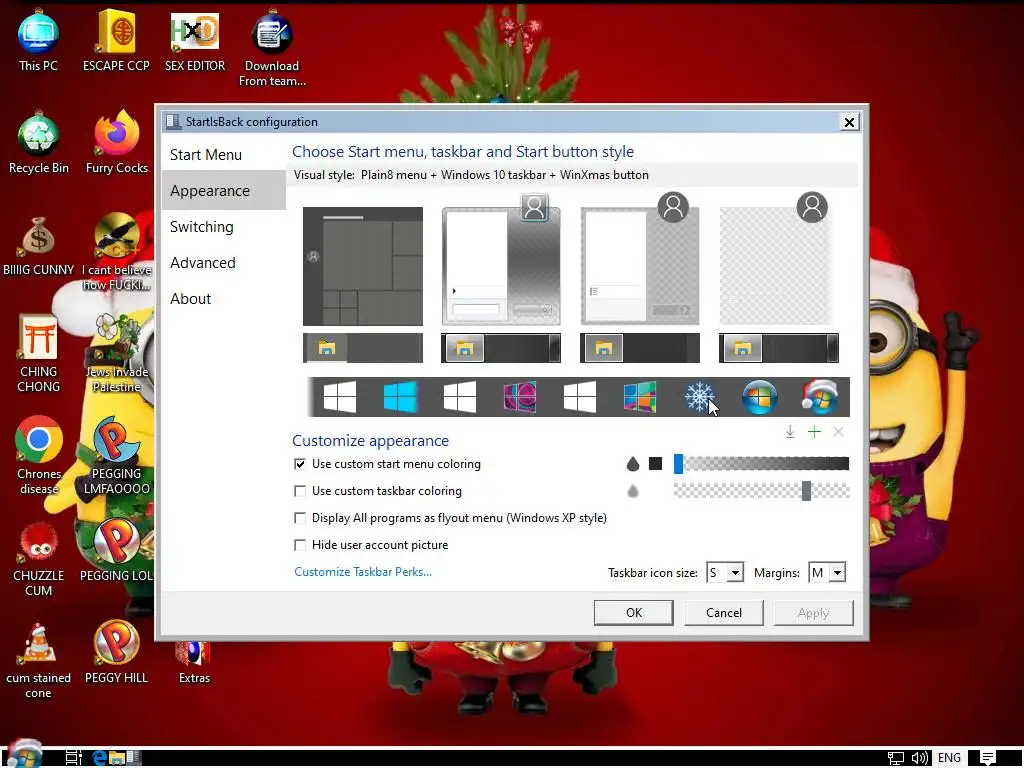Click the grey X remove style icon
Viewport: 1024px width, 768px height.
[839, 432]
